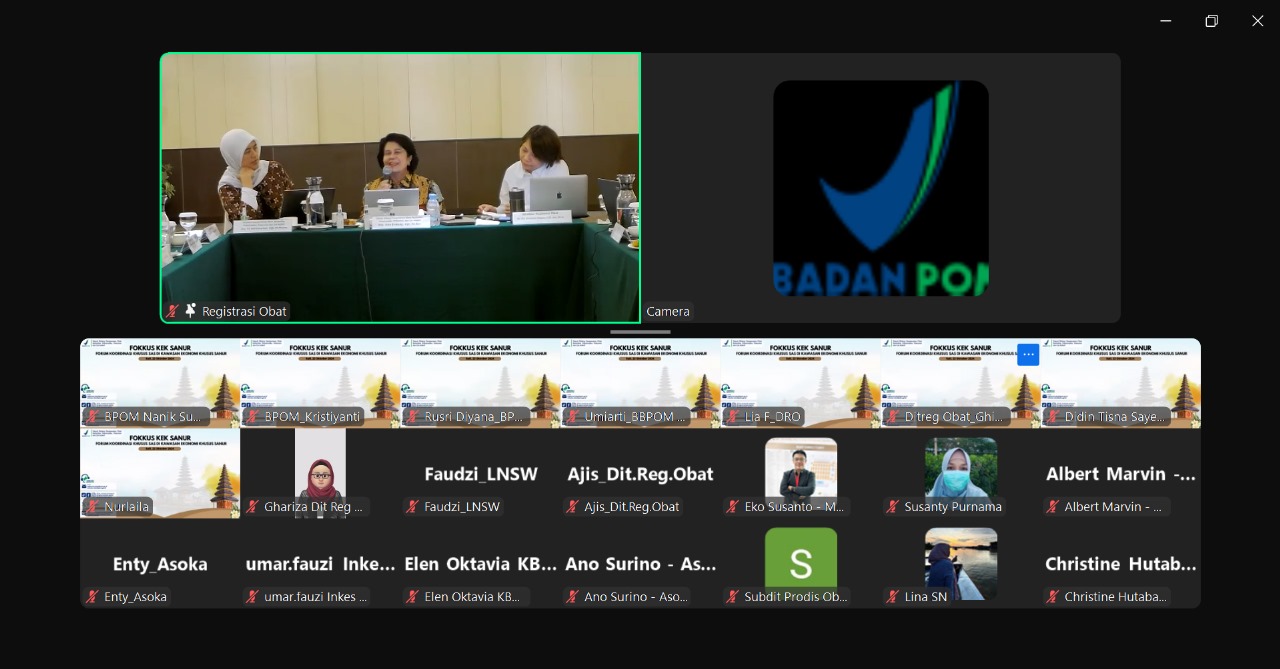Restore down the meeting window
Viewport: 1280px width, 669px height.
click(1211, 21)
